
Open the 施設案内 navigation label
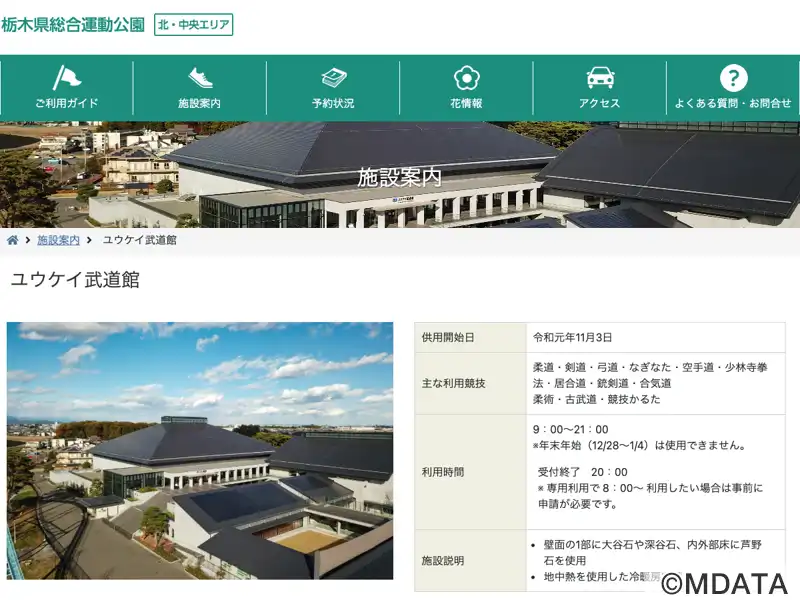pos(199,103)
